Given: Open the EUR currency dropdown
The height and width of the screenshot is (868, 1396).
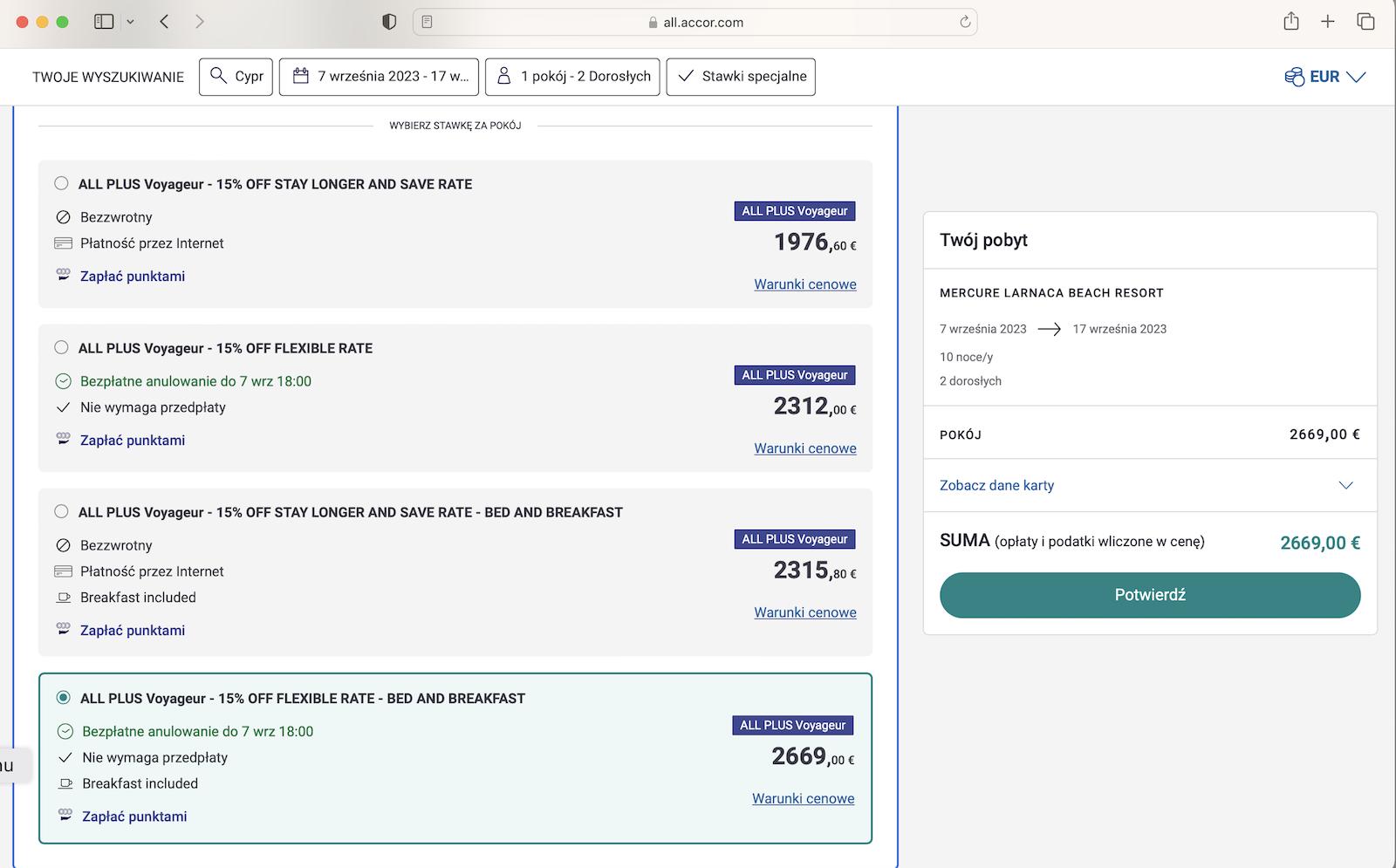Looking at the screenshot, I should pyautogui.click(x=1324, y=77).
